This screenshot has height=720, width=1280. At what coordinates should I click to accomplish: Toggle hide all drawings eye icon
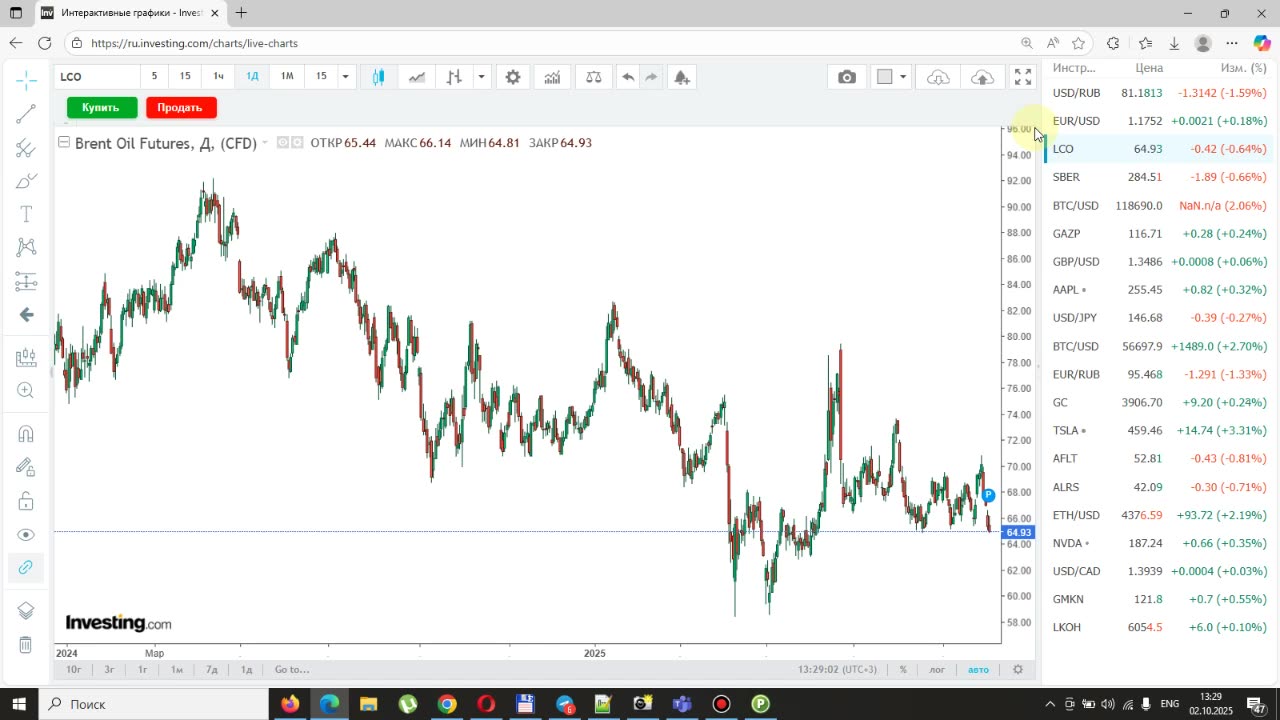(26, 535)
